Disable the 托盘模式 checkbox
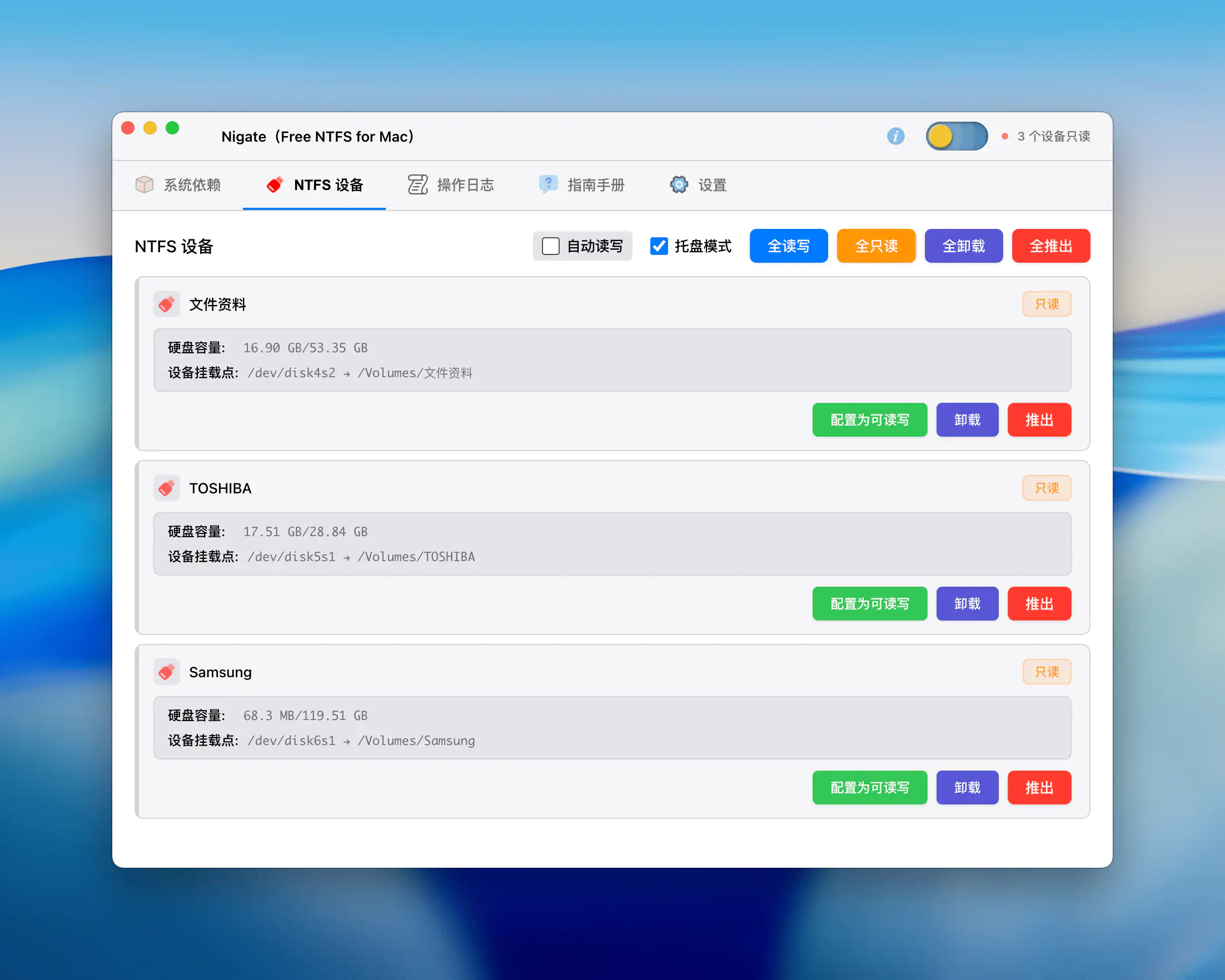 658,246
